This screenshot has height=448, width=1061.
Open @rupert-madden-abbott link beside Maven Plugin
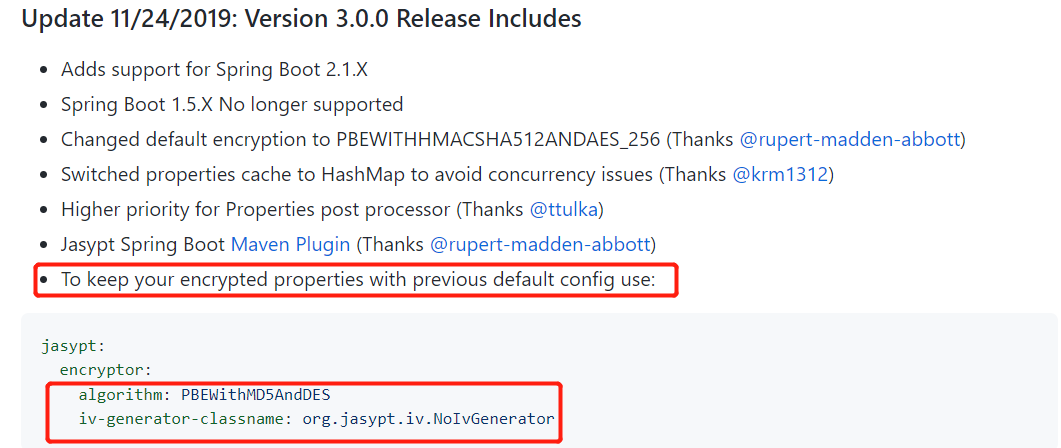tap(540, 244)
